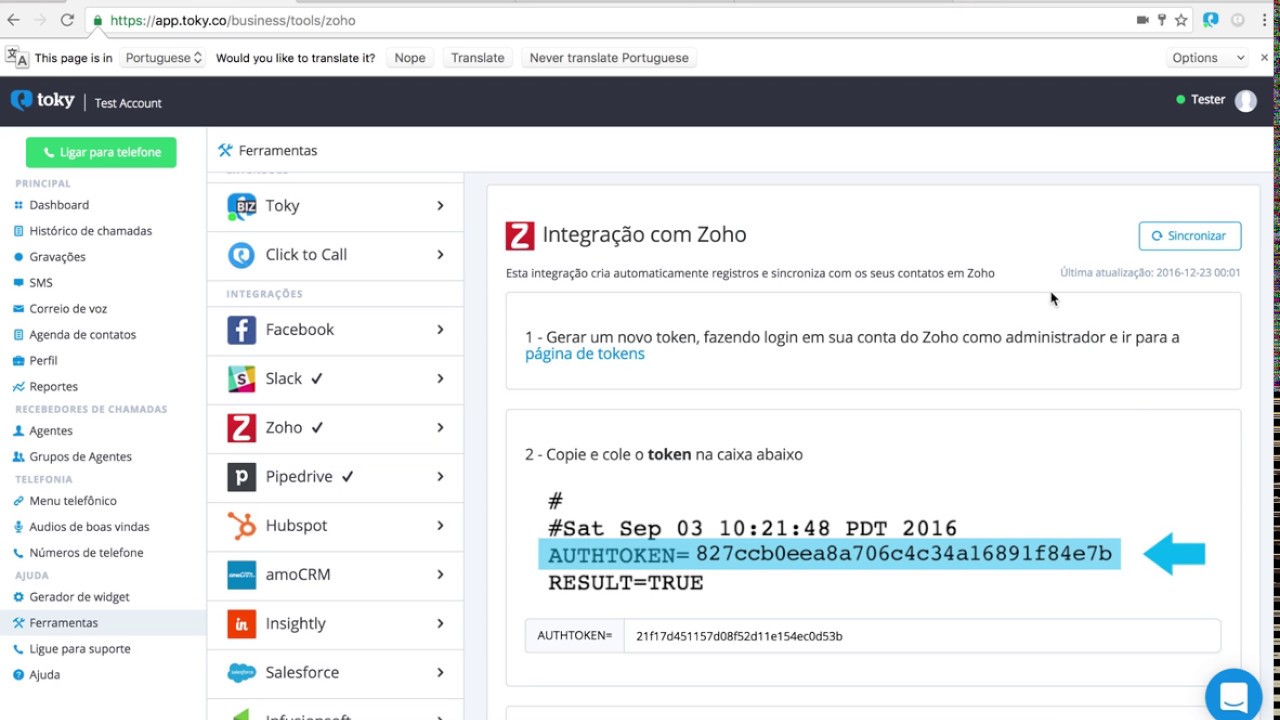Screen dimensions: 1280x720
Task: Open the página de tokens link
Action: tap(585, 354)
